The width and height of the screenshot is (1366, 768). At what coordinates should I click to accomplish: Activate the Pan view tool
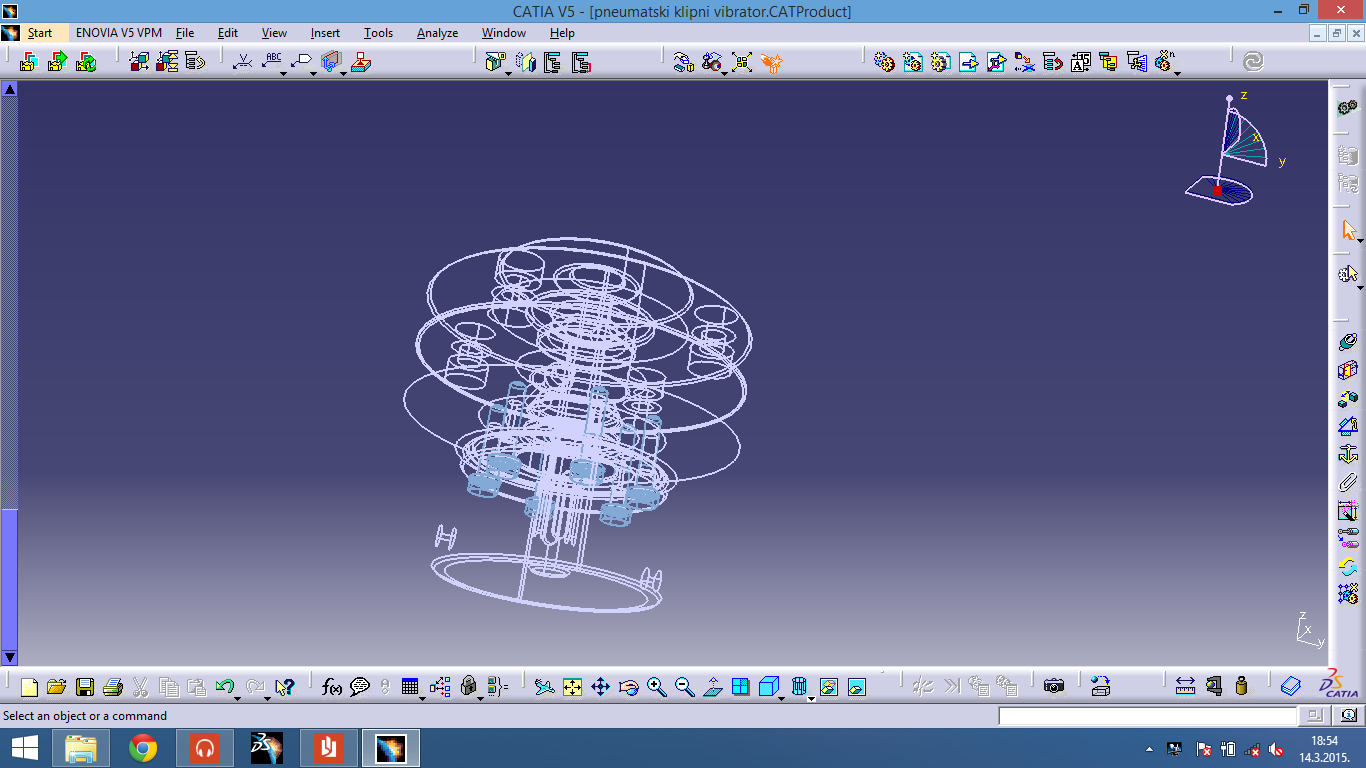coord(600,687)
